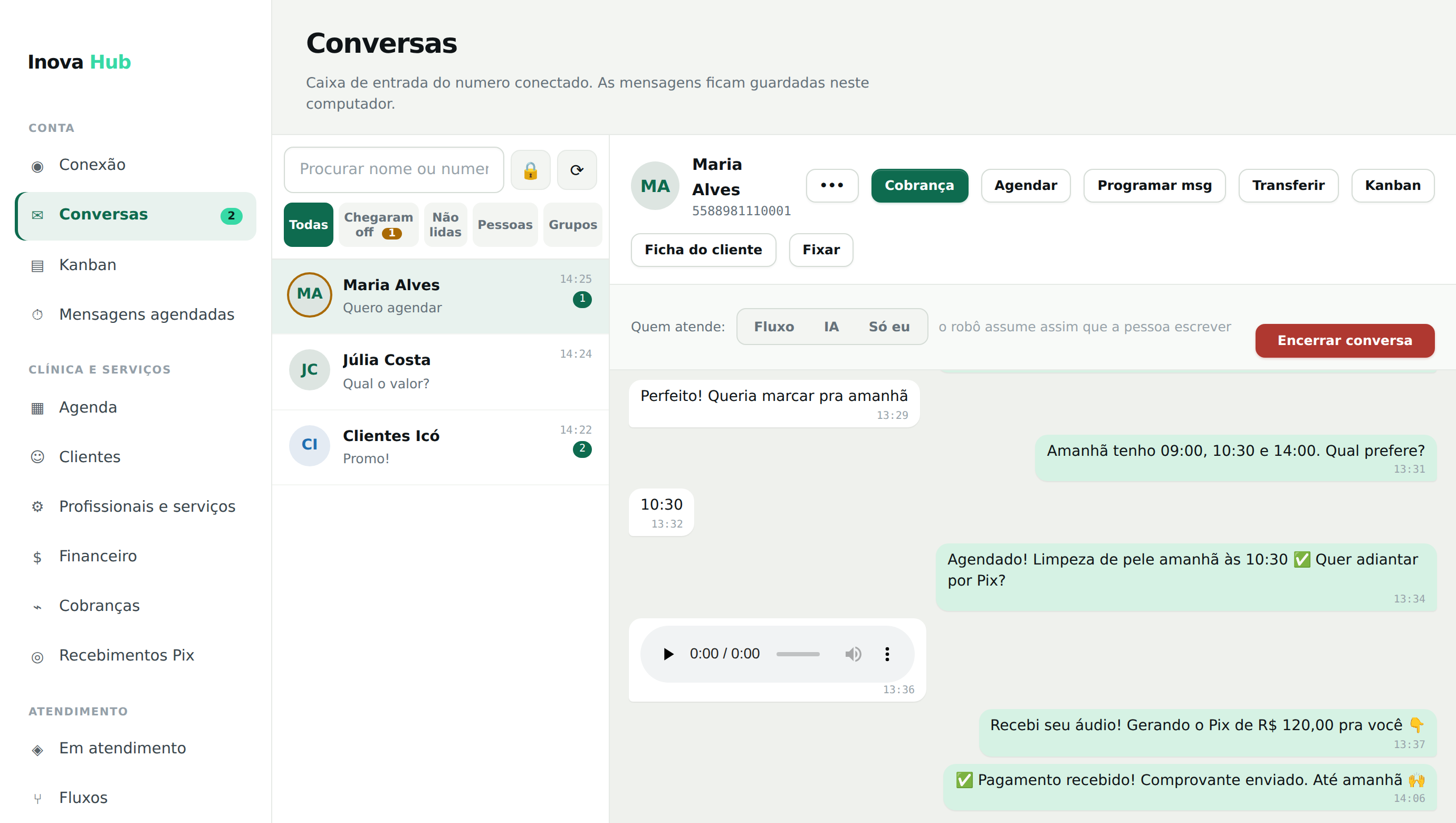Image resolution: width=1456 pixels, height=823 pixels.
Task: Click the Encerrar conversa button
Action: click(x=1344, y=340)
